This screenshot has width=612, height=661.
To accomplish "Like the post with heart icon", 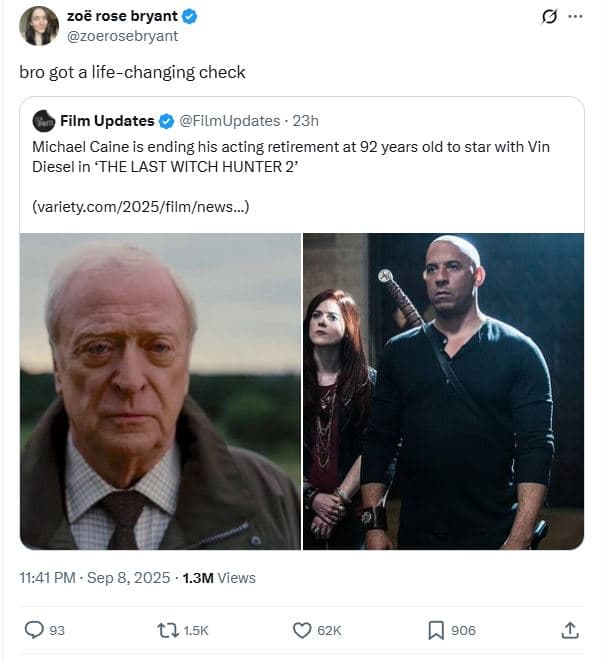I will click(302, 630).
